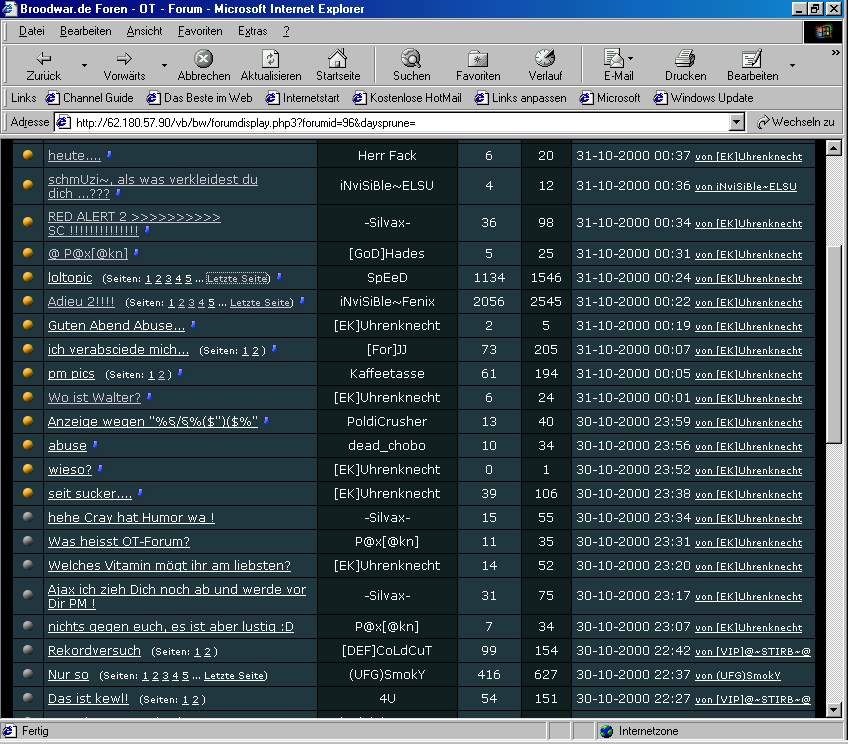Show Verlauf history panel icon
Viewport: 848px width, 744px height.
[545, 59]
